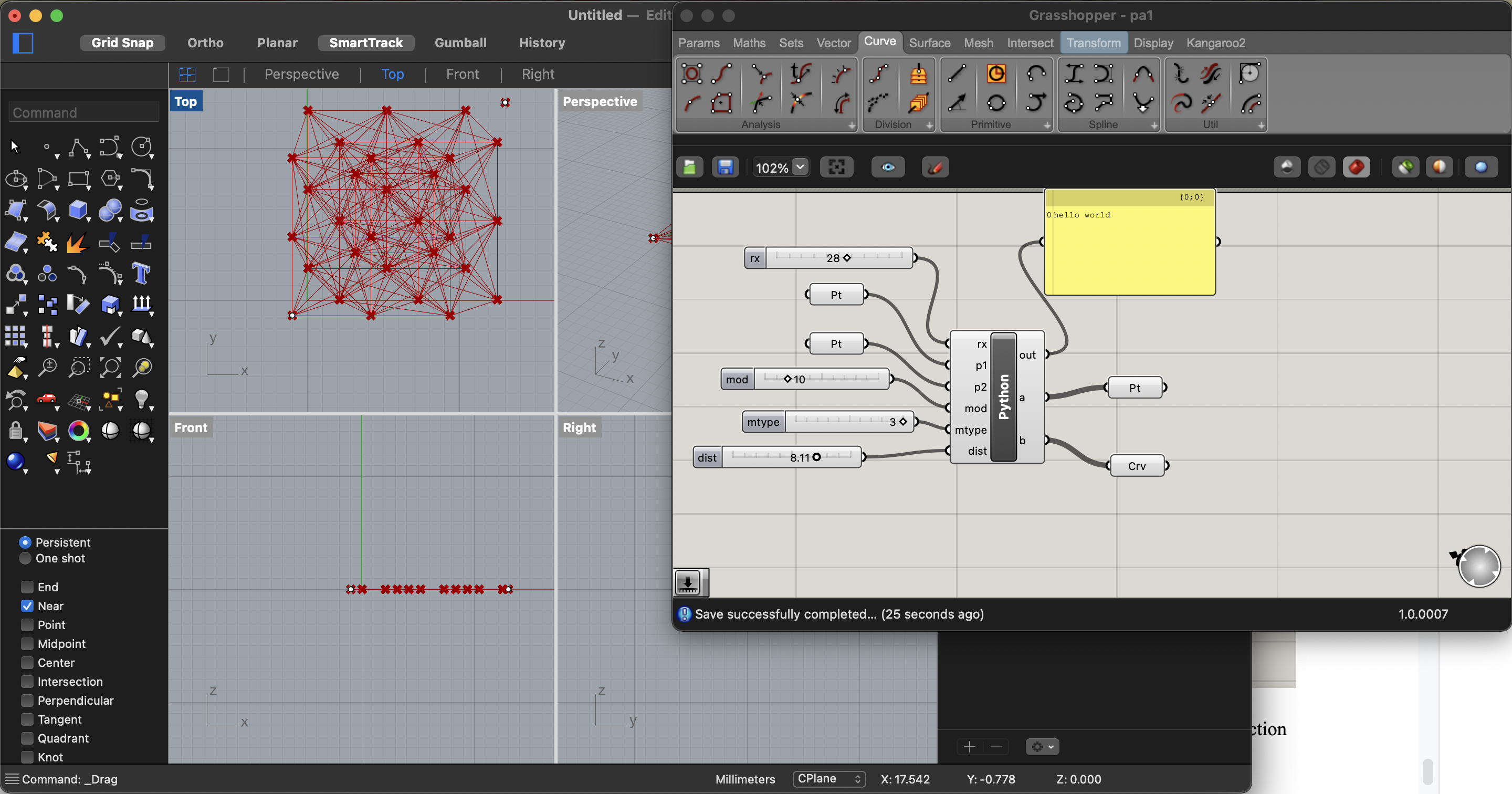Select the Transform tab in ribbon
Screen dimensions: 1512x794
point(1093,42)
